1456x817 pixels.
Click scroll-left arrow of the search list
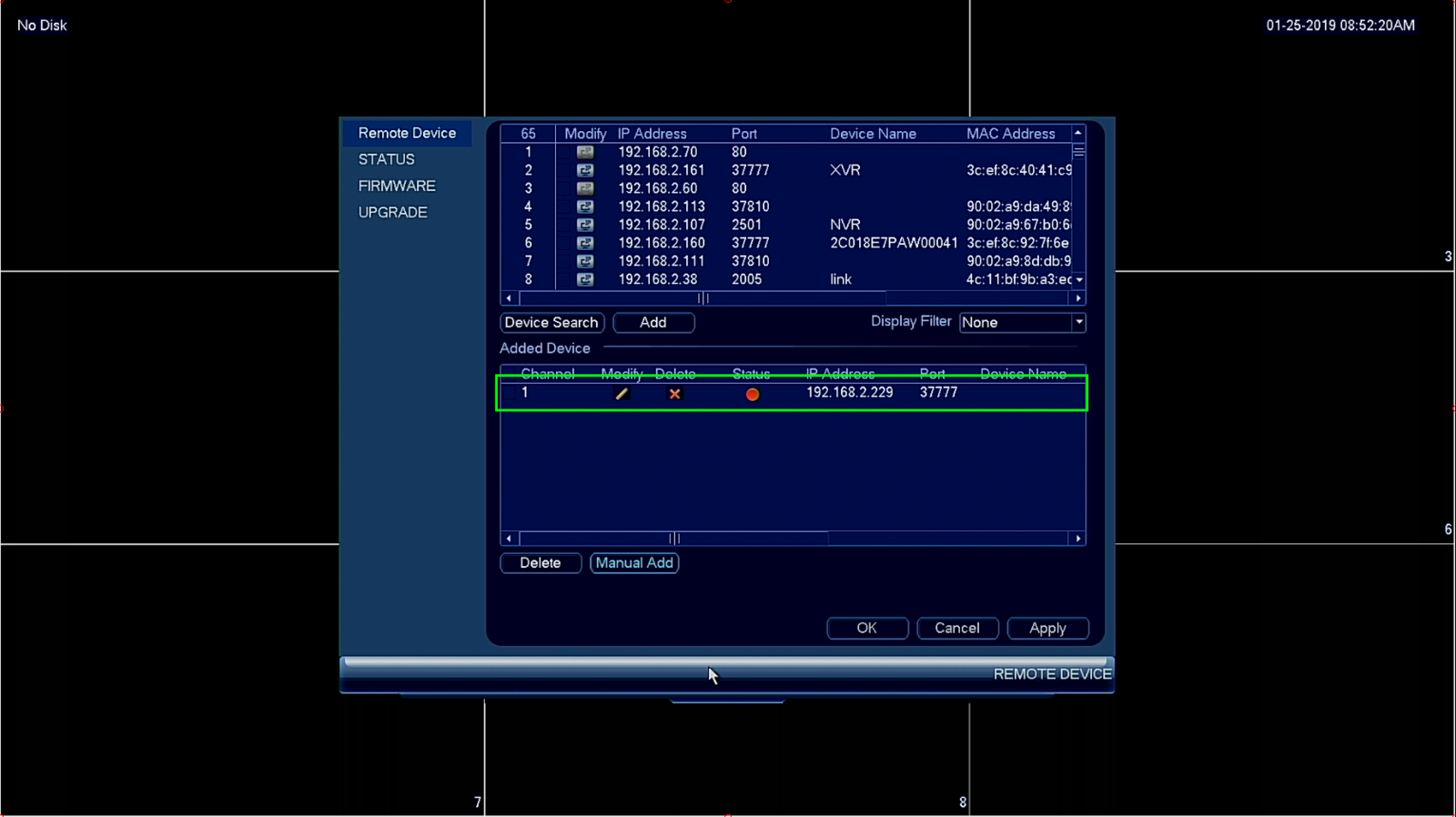coord(509,298)
